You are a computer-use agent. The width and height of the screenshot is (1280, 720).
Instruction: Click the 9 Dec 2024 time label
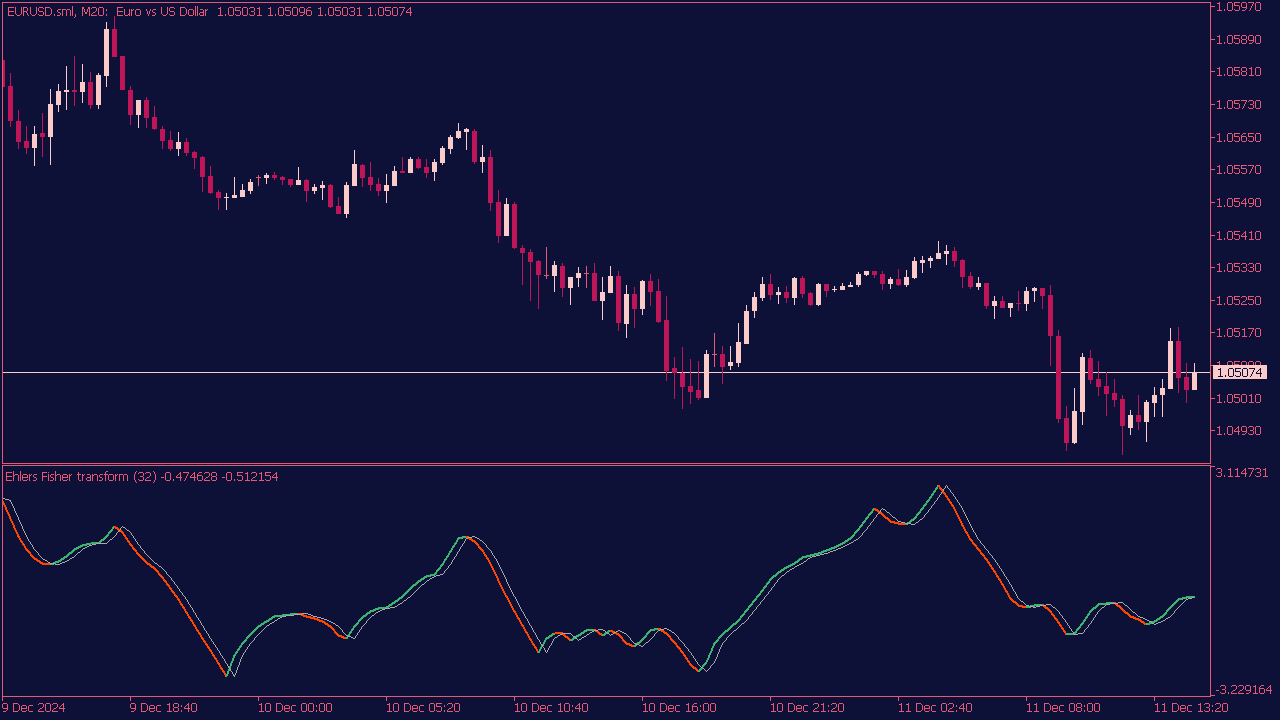[x=34, y=708]
